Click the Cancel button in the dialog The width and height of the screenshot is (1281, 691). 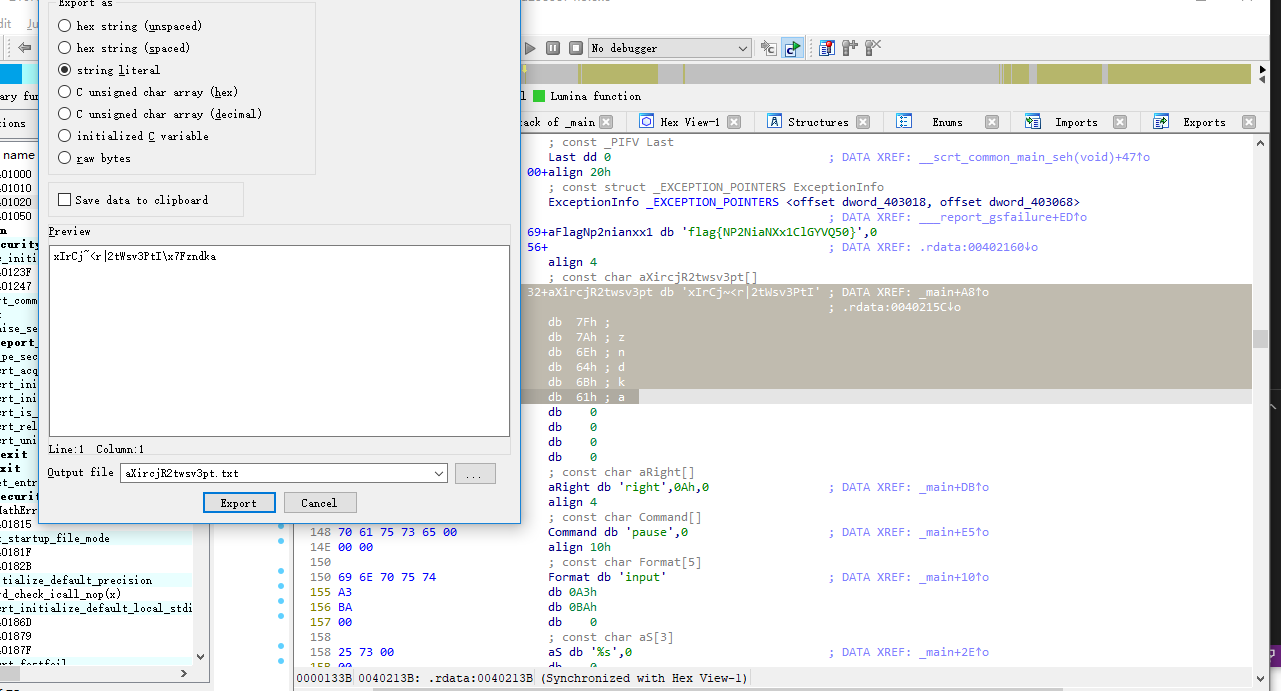pyautogui.click(x=320, y=503)
